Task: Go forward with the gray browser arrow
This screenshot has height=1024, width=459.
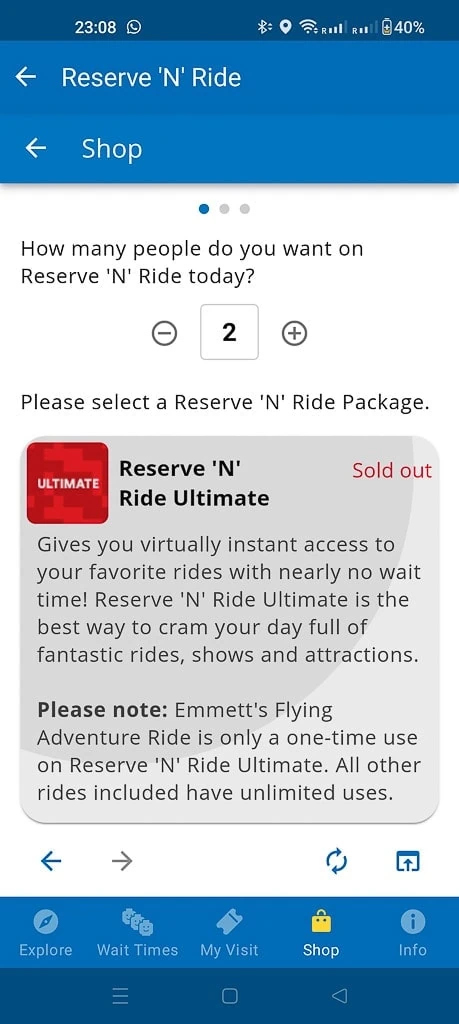Action: point(121,861)
